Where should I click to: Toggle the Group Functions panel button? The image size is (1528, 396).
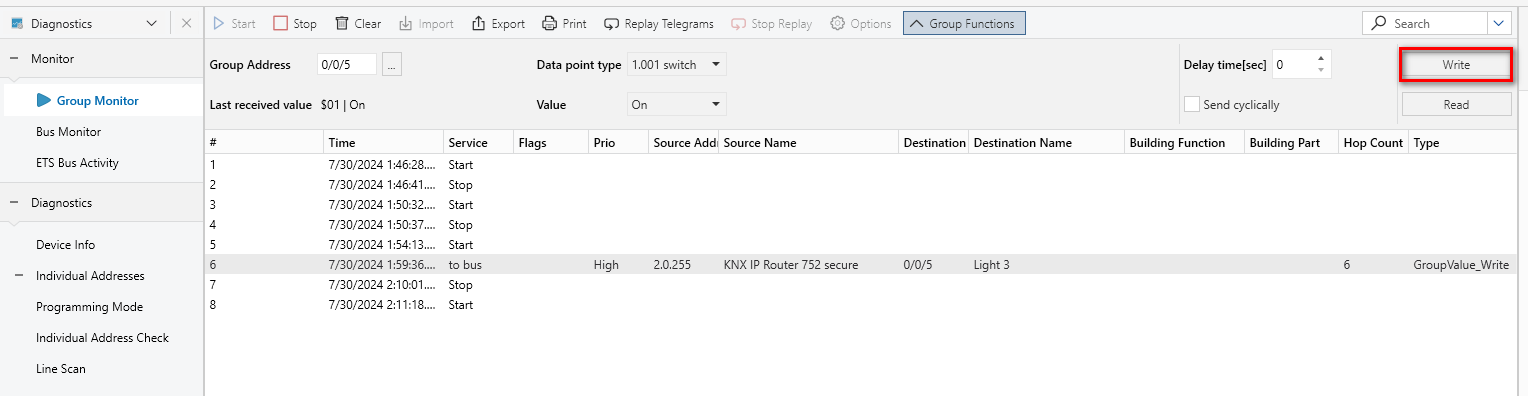click(x=964, y=23)
